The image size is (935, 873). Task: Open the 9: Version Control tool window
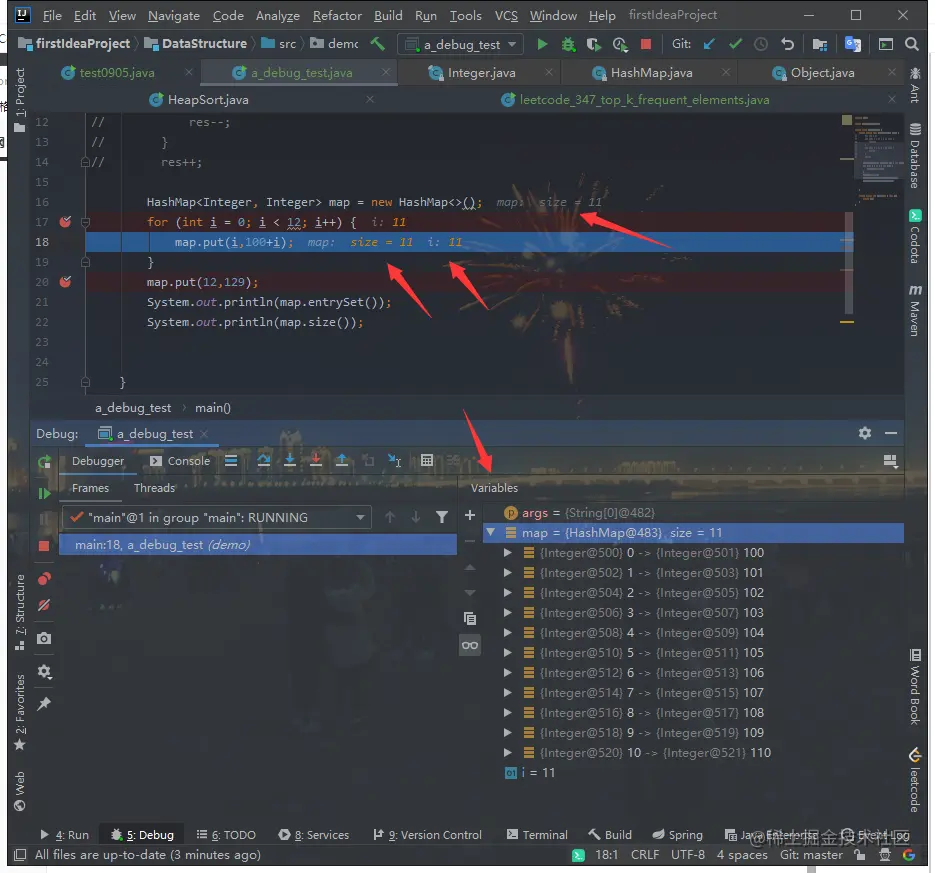(x=427, y=835)
